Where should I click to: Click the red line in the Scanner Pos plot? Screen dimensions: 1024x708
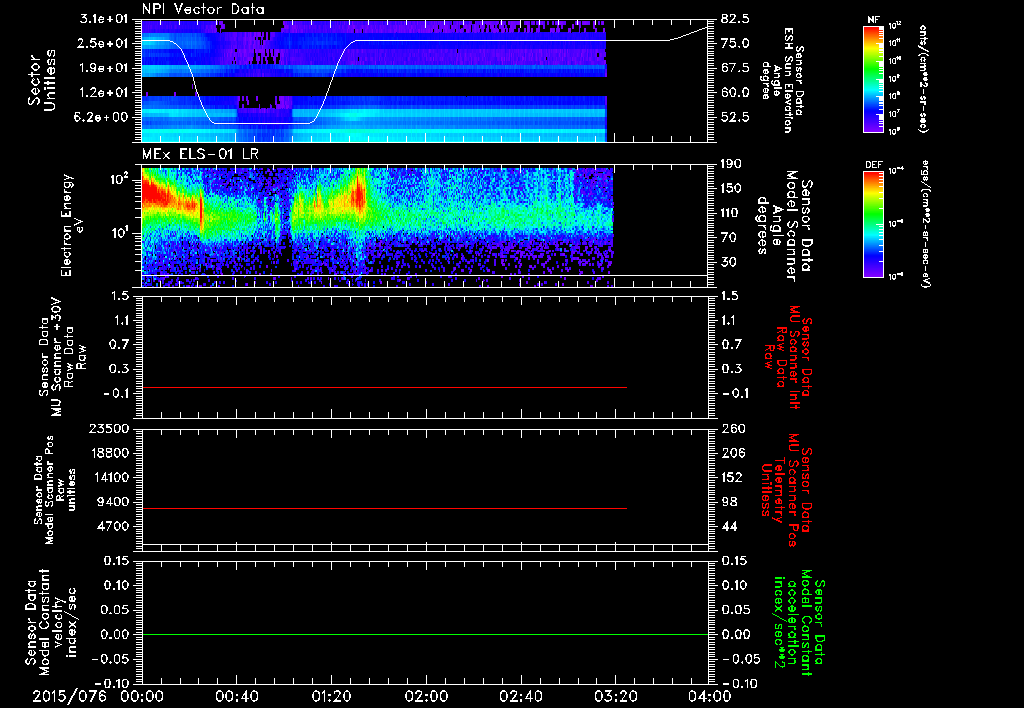coord(384,508)
